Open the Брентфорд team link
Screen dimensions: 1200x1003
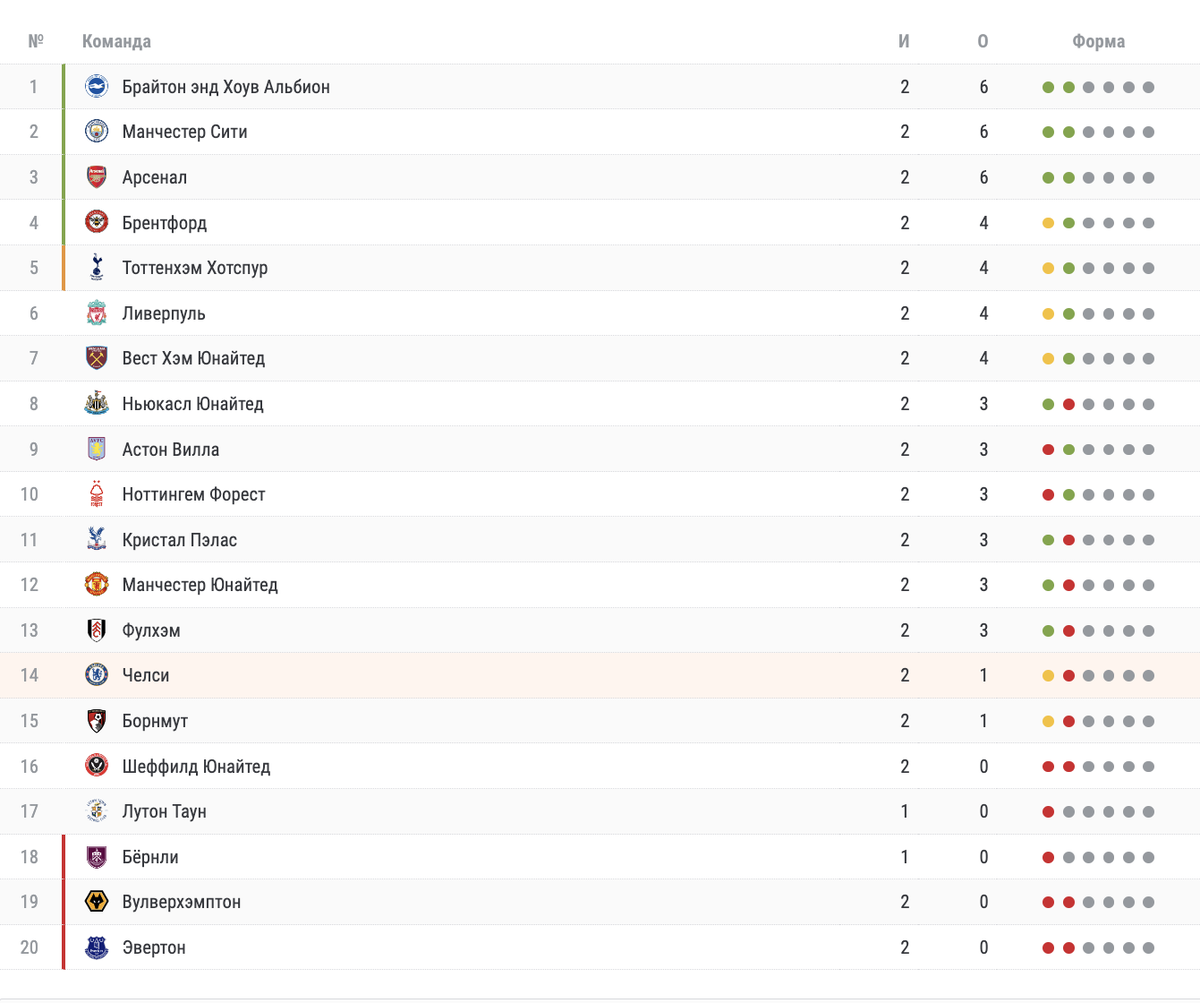[164, 222]
